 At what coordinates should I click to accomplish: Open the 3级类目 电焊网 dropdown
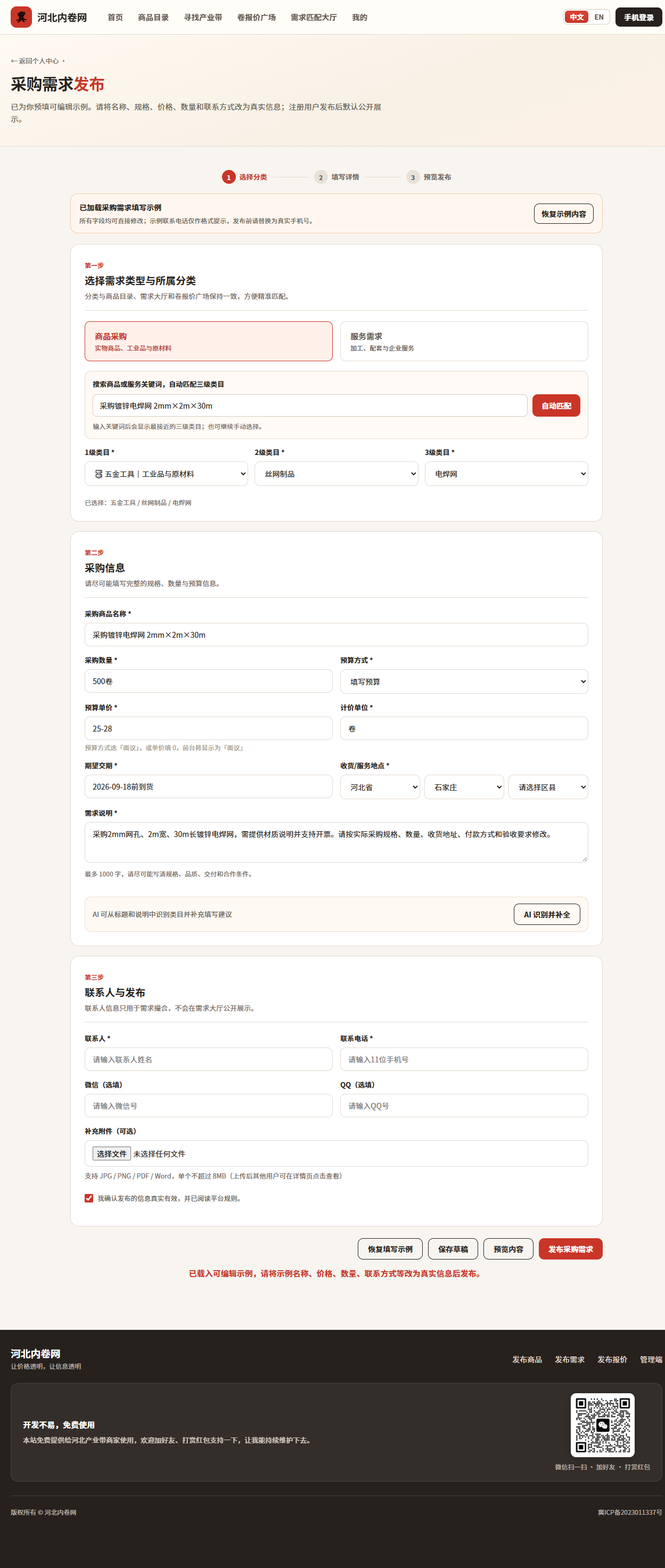click(x=506, y=474)
